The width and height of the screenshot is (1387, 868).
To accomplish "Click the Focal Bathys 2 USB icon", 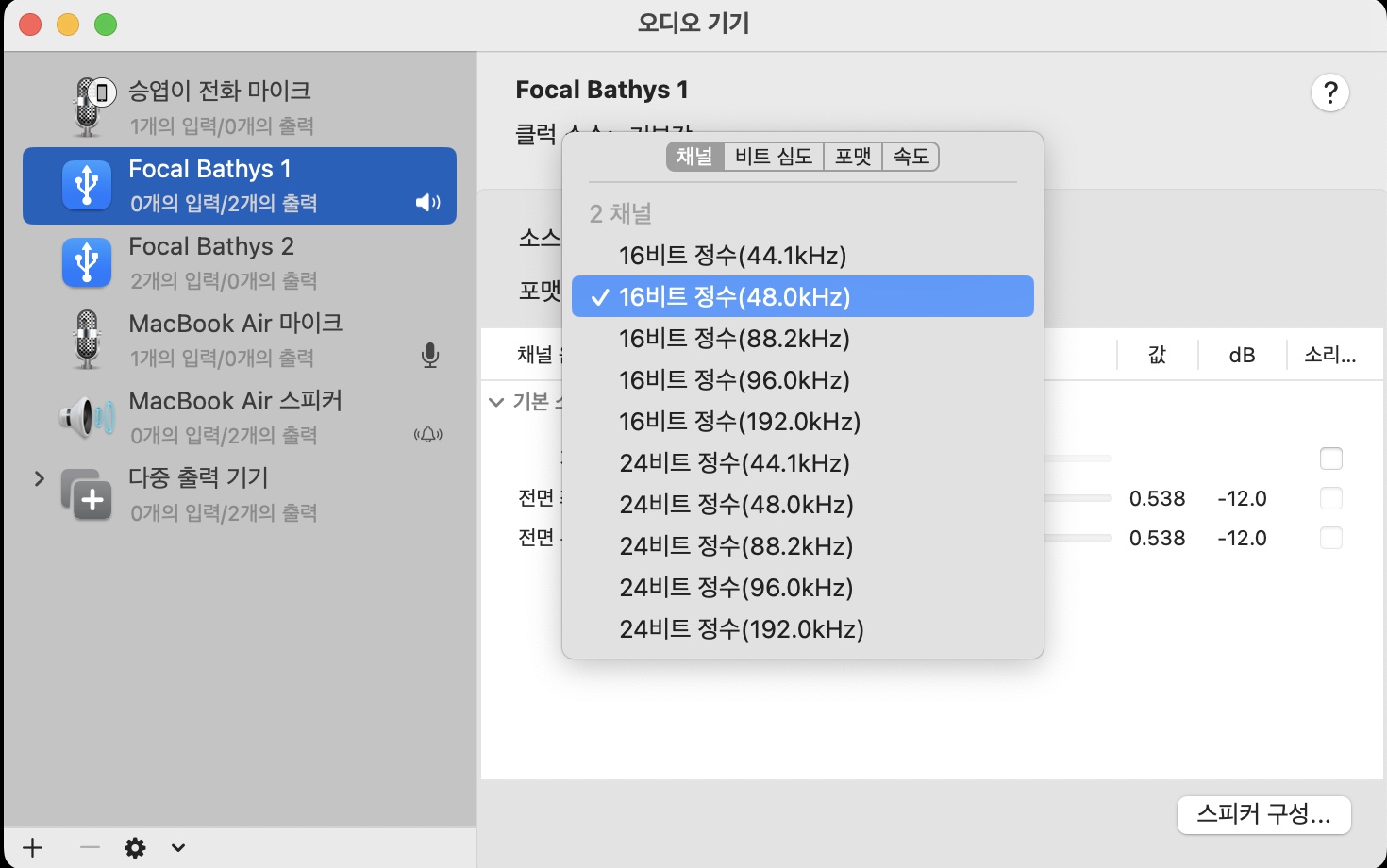I will 87,262.
